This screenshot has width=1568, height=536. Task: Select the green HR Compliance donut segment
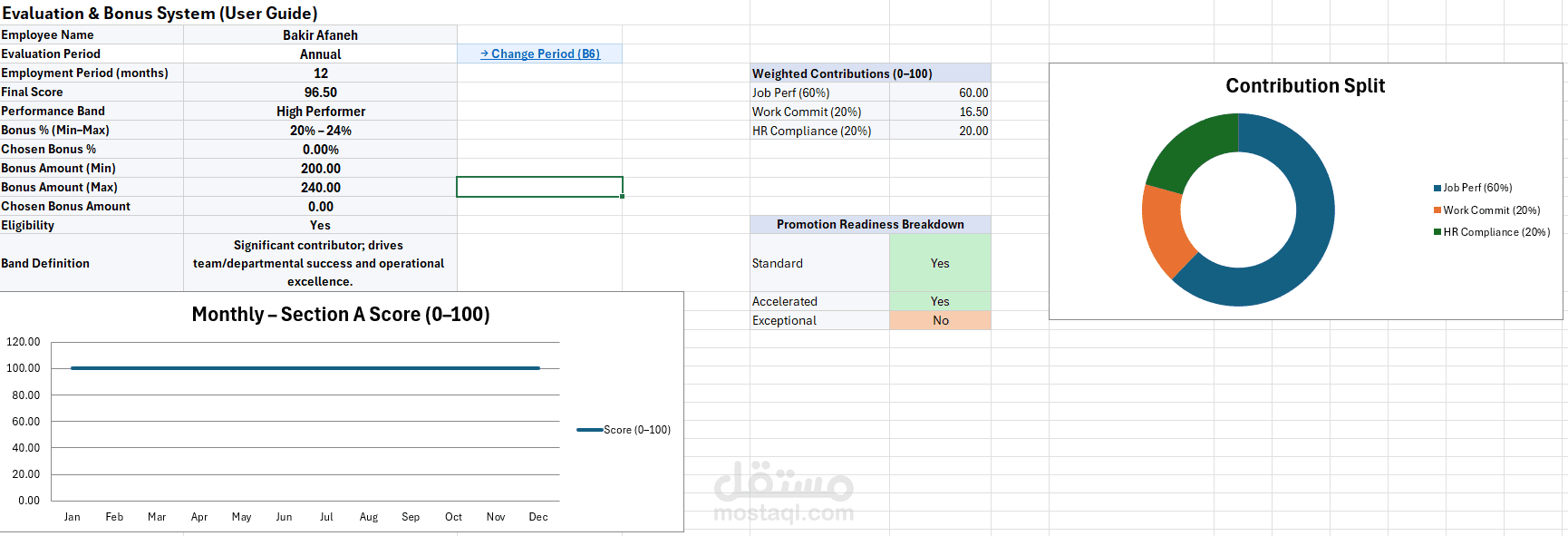point(1186,145)
